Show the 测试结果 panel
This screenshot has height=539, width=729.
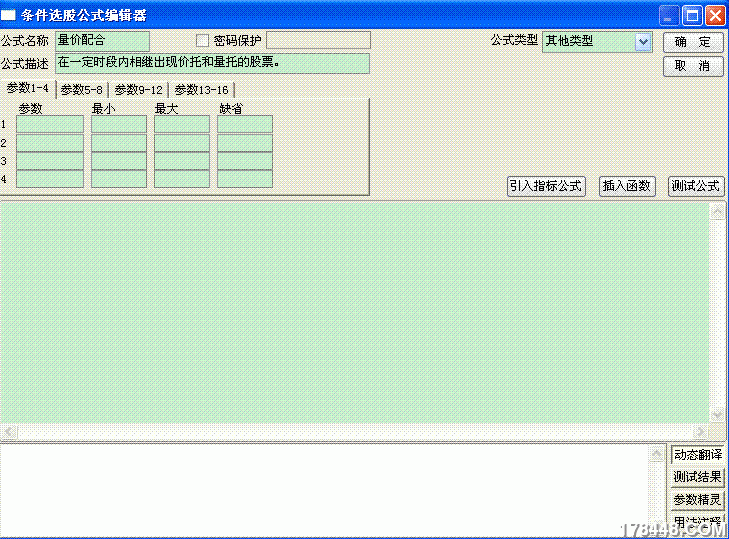pos(697,477)
